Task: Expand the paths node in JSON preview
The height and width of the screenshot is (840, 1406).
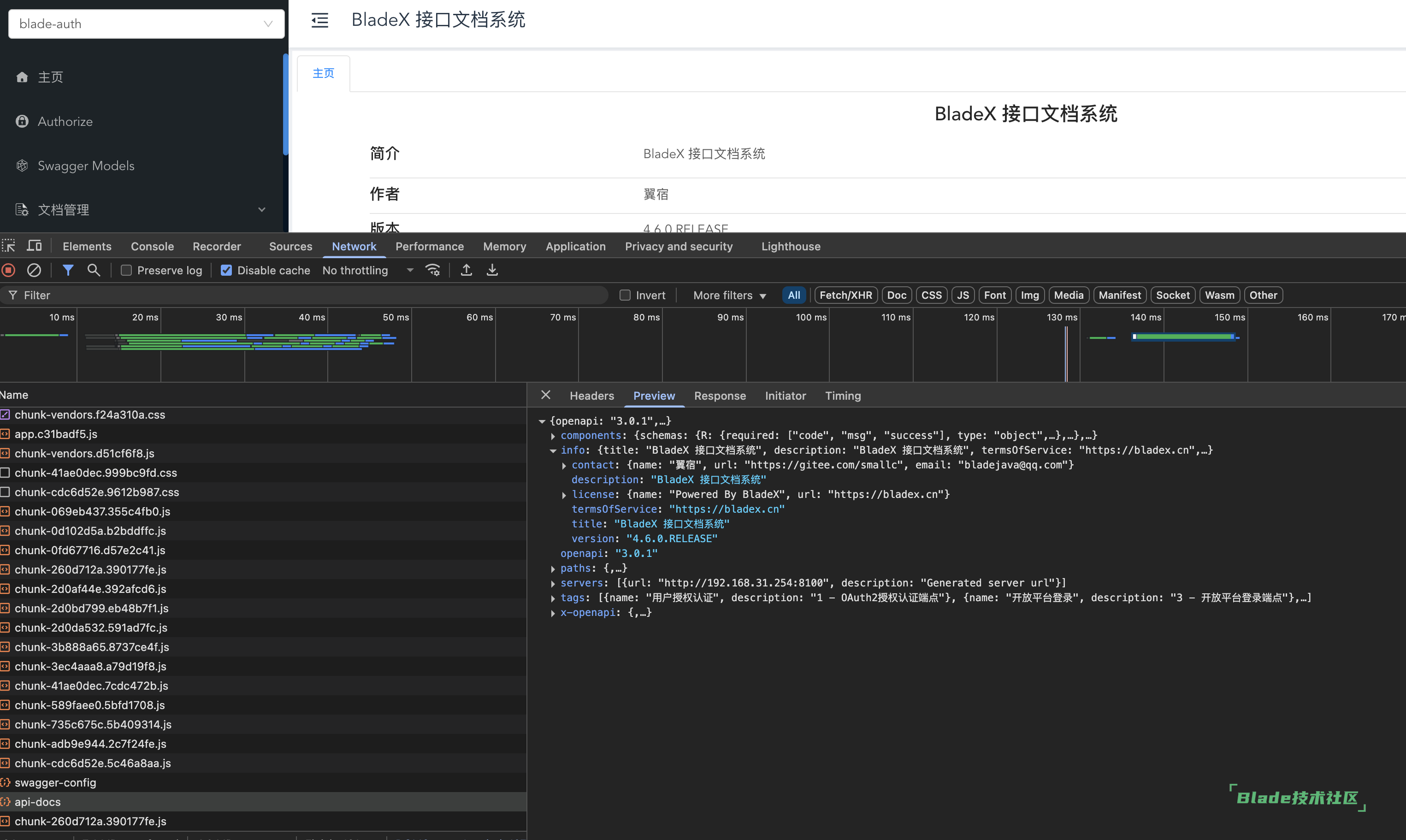Action: [x=553, y=568]
